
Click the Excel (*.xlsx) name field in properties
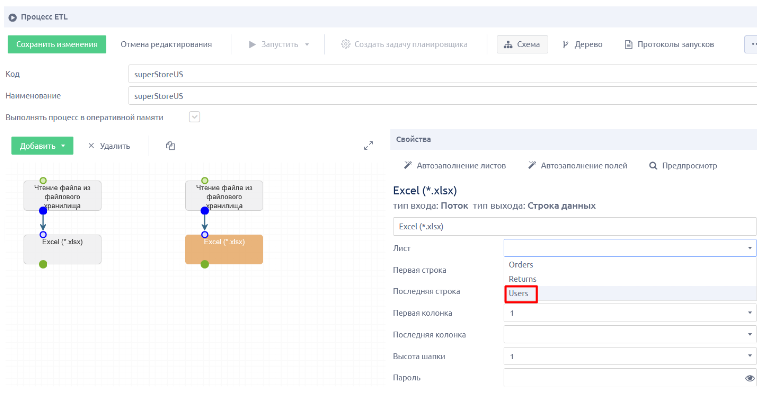(x=575, y=226)
